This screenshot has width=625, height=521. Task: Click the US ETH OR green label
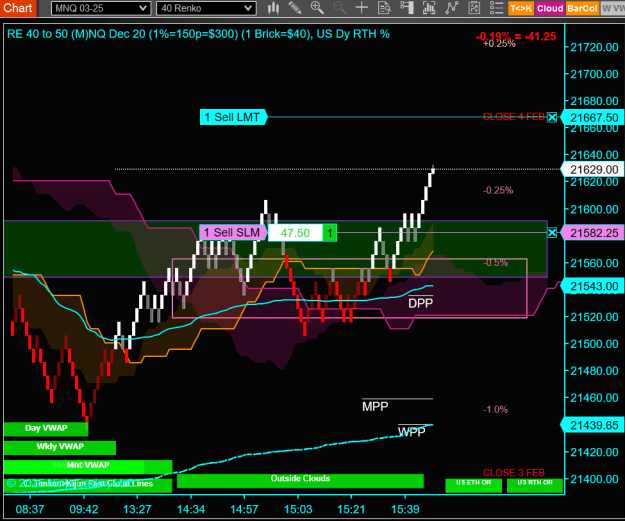(474, 485)
